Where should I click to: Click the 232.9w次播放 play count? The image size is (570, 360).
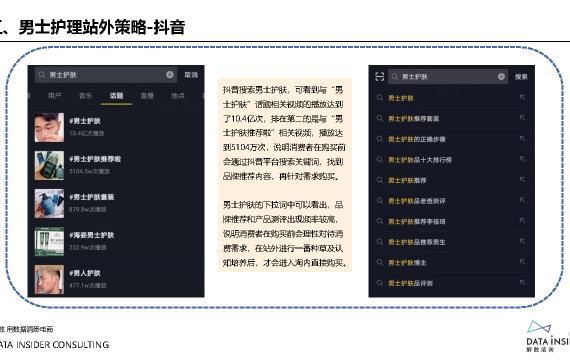88,248
